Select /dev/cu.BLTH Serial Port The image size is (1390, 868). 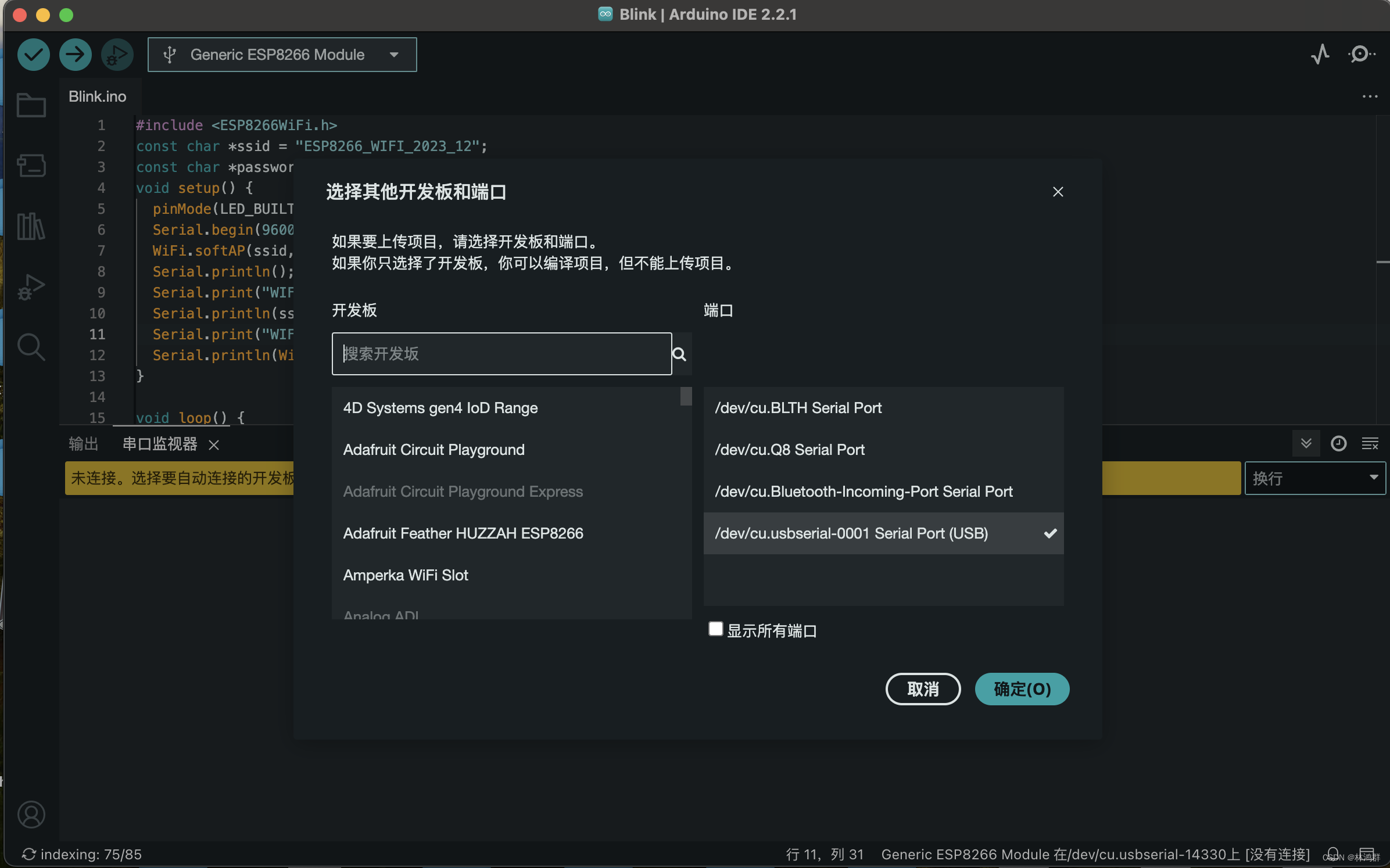[883, 408]
